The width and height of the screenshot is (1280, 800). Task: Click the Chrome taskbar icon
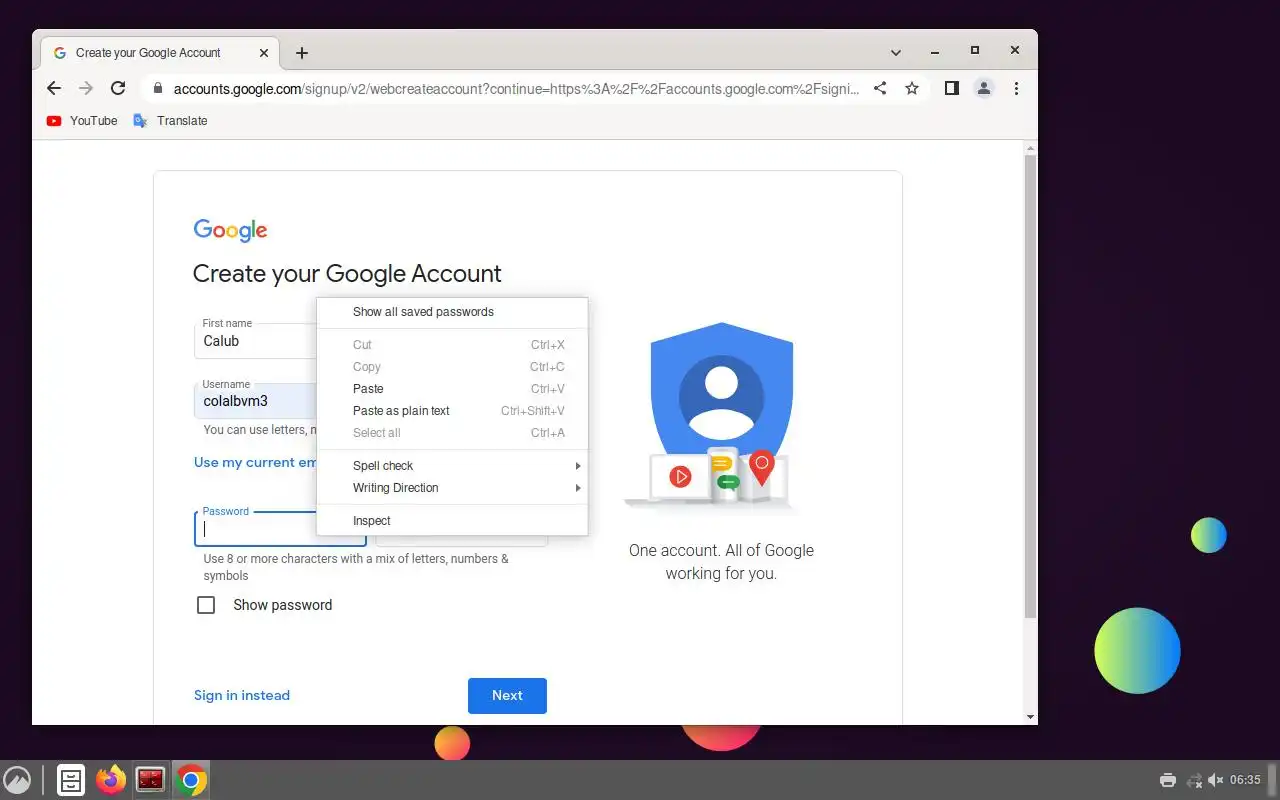tap(191, 780)
